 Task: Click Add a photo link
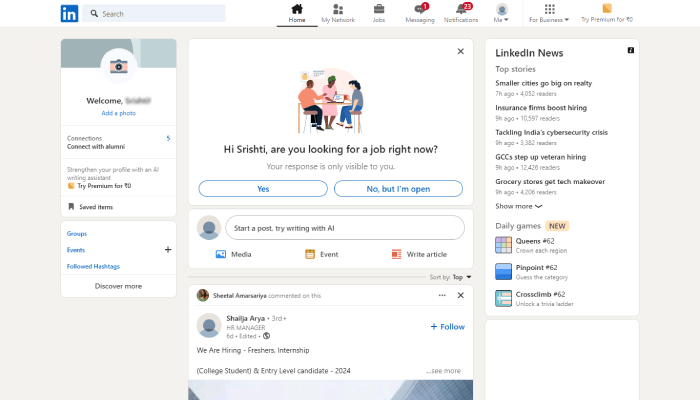click(x=118, y=113)
